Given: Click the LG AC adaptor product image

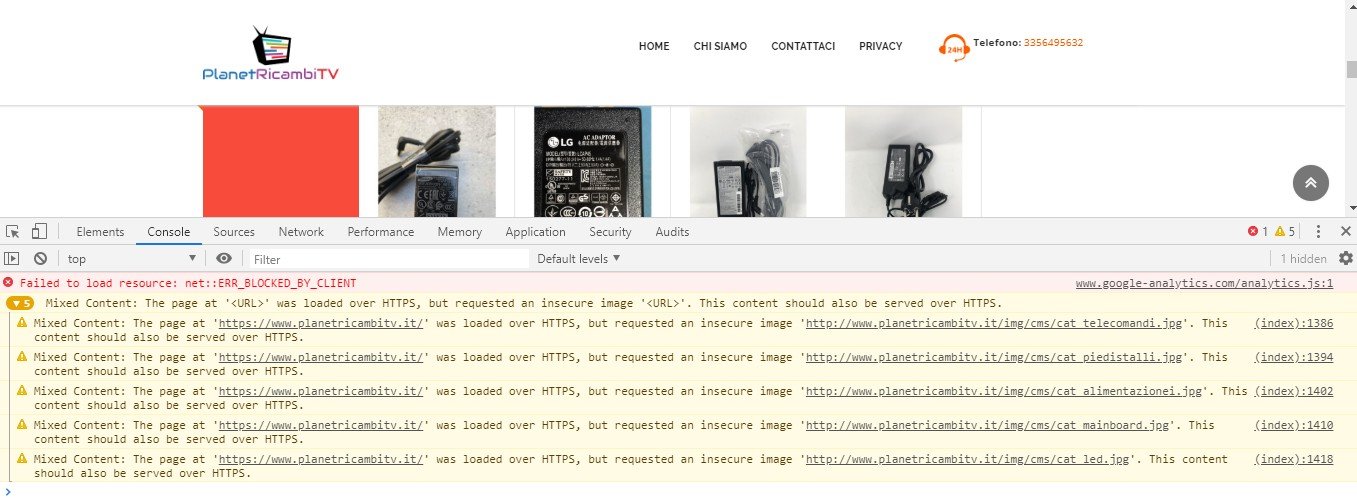Looking at the screenshot, I should point(592,162).
